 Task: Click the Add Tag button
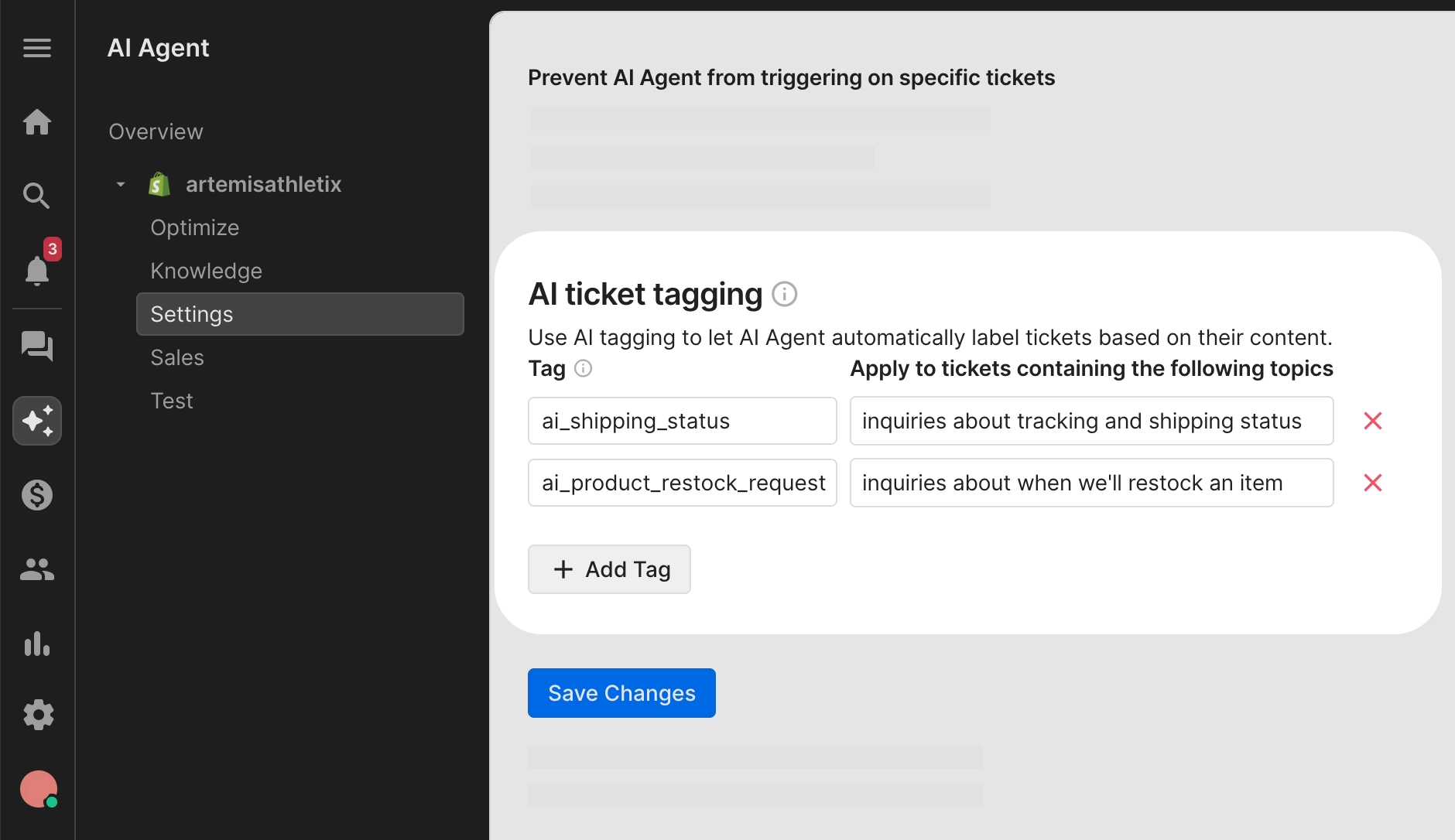click(608, 569)
